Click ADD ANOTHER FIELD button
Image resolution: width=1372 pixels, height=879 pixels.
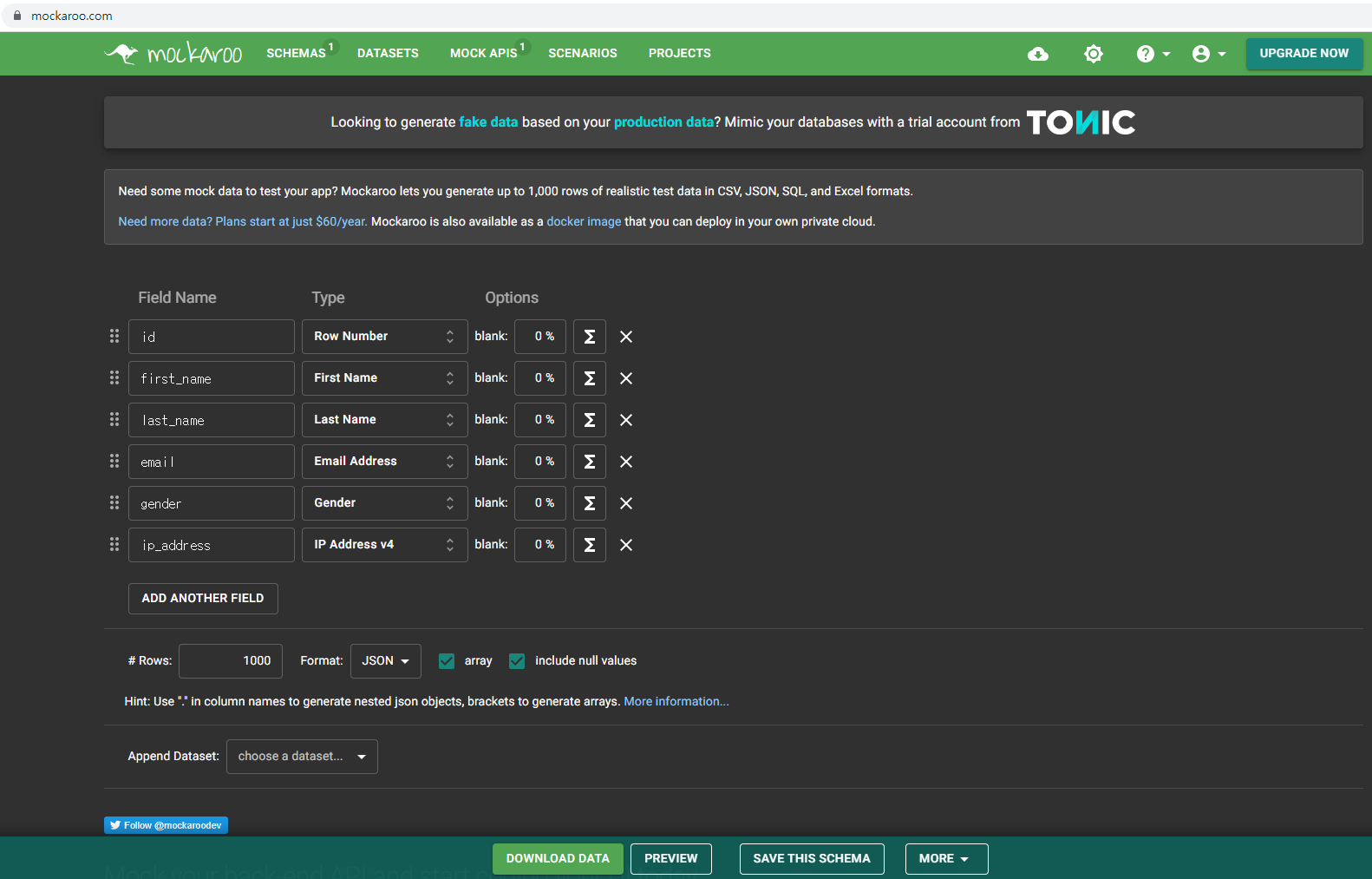pyautogui.click(x=203, y=599)
